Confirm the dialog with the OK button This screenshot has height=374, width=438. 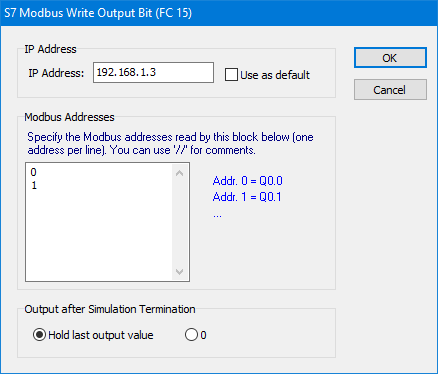tap(390, 58)
